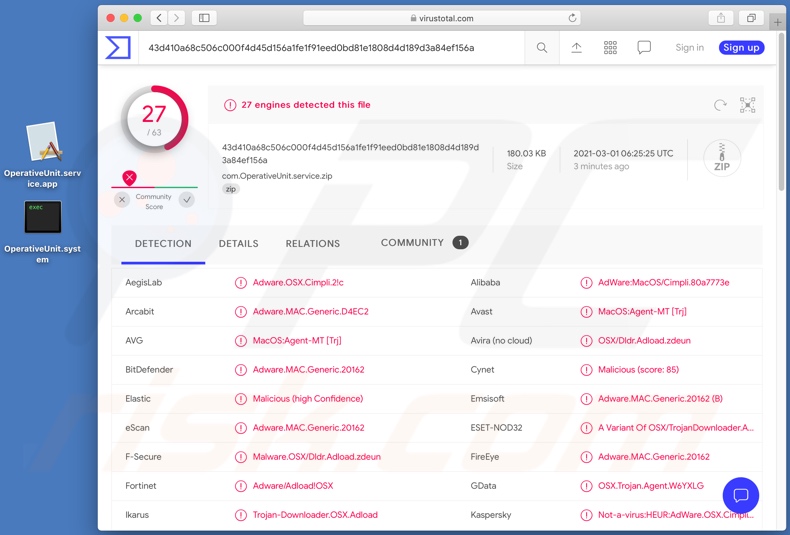The image size is (790, 535).
Task: Click 'Adware/Adload!OSX' Fortinet result
Action: 293,486
